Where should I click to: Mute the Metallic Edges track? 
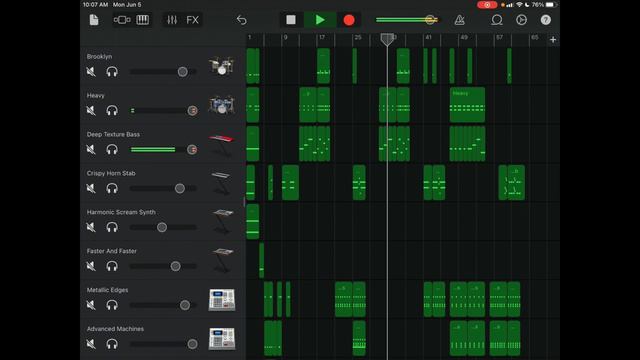pyautogui.click(x=91, y=305)
